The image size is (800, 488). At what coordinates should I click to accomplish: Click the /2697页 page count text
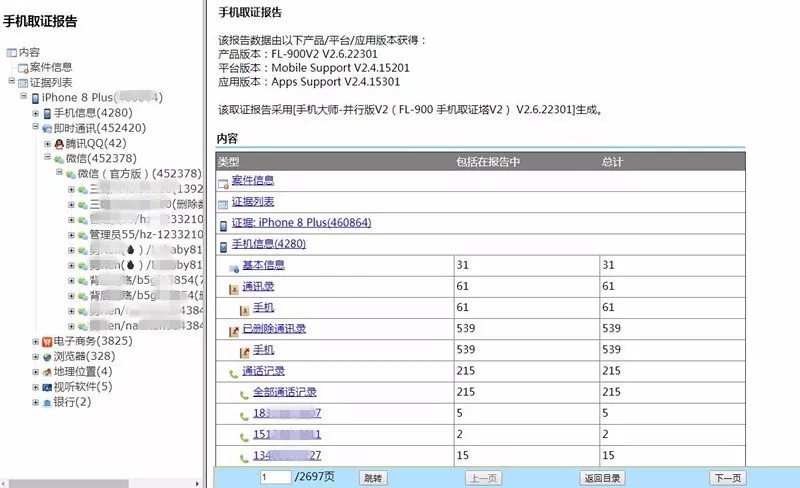coord(314,477)
